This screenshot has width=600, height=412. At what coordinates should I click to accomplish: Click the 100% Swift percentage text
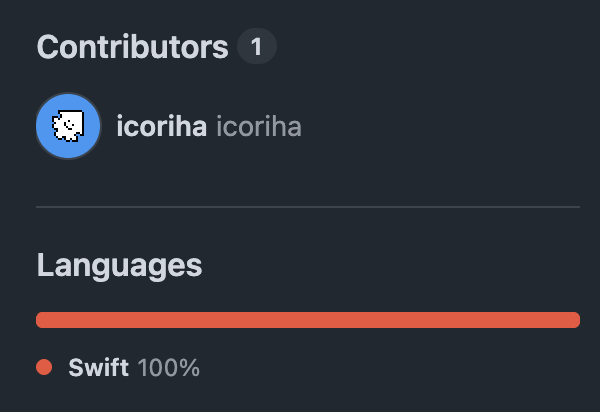coord(169,368)
